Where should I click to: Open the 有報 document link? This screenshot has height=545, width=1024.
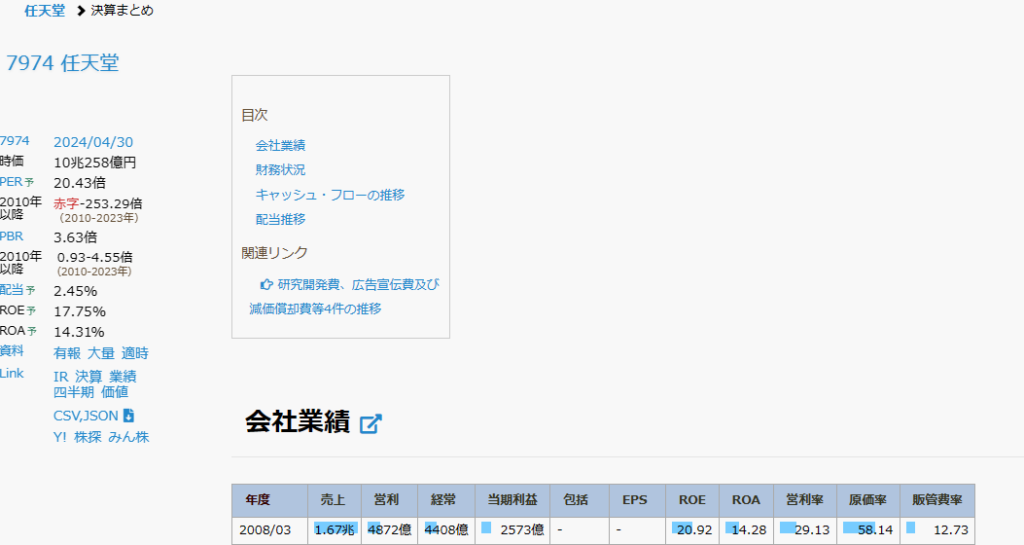tap(67, 353)
